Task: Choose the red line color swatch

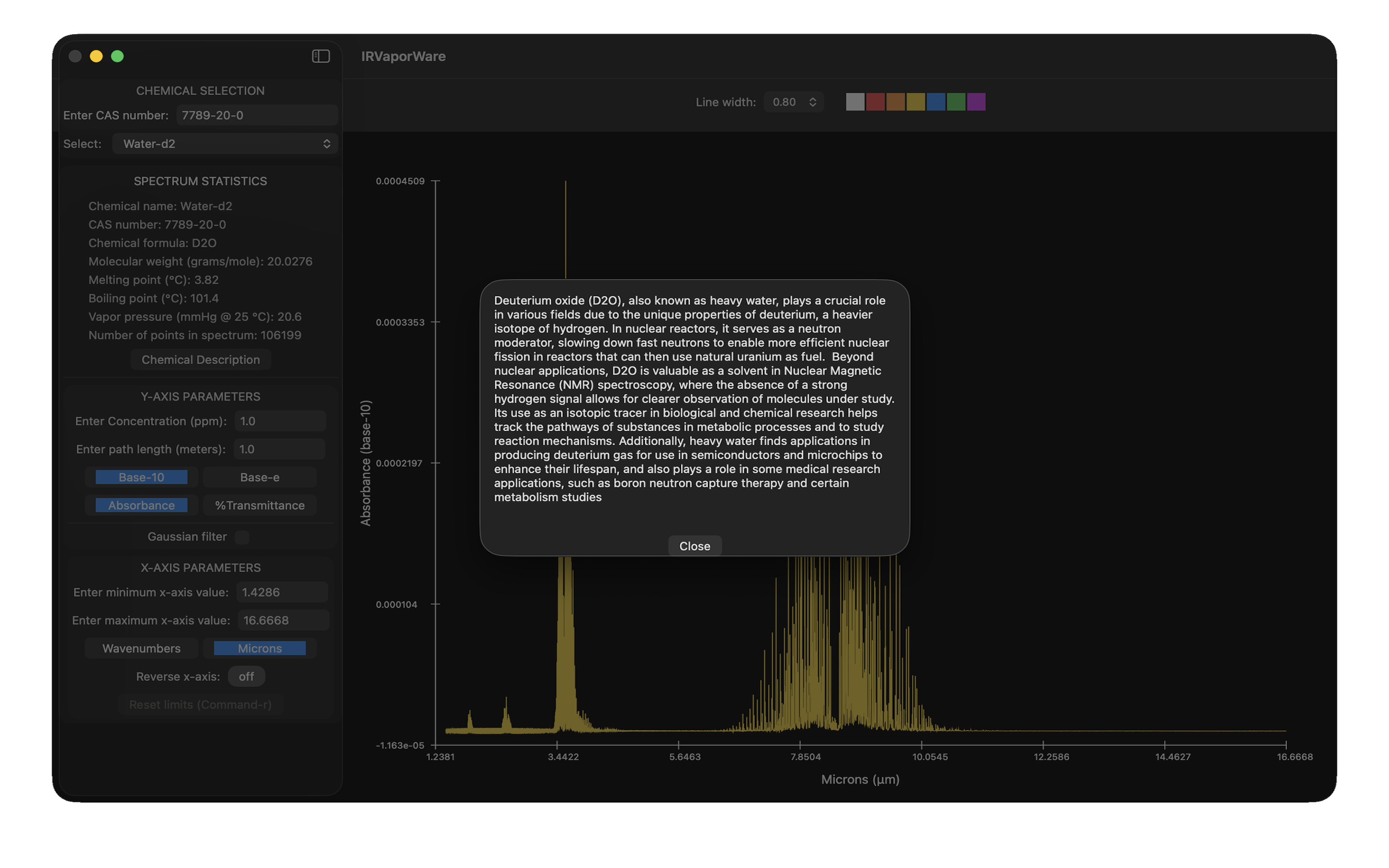Action: pos(875,102)
